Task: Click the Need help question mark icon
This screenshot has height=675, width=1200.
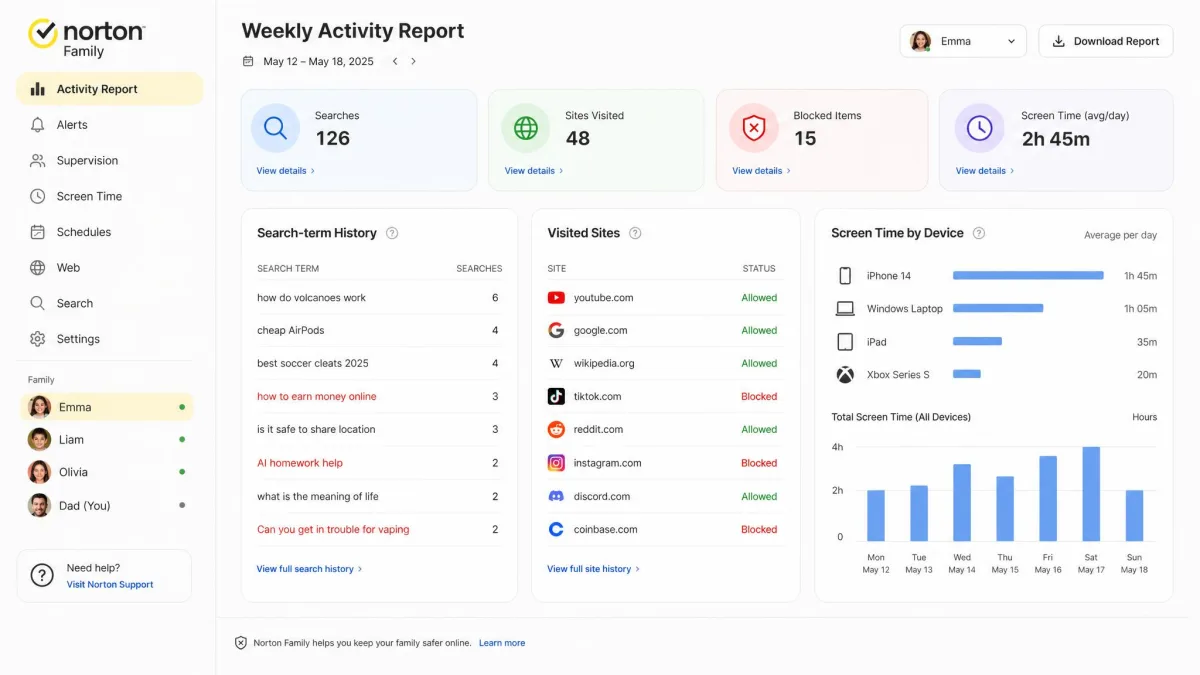Action: (x=42, y=575)
